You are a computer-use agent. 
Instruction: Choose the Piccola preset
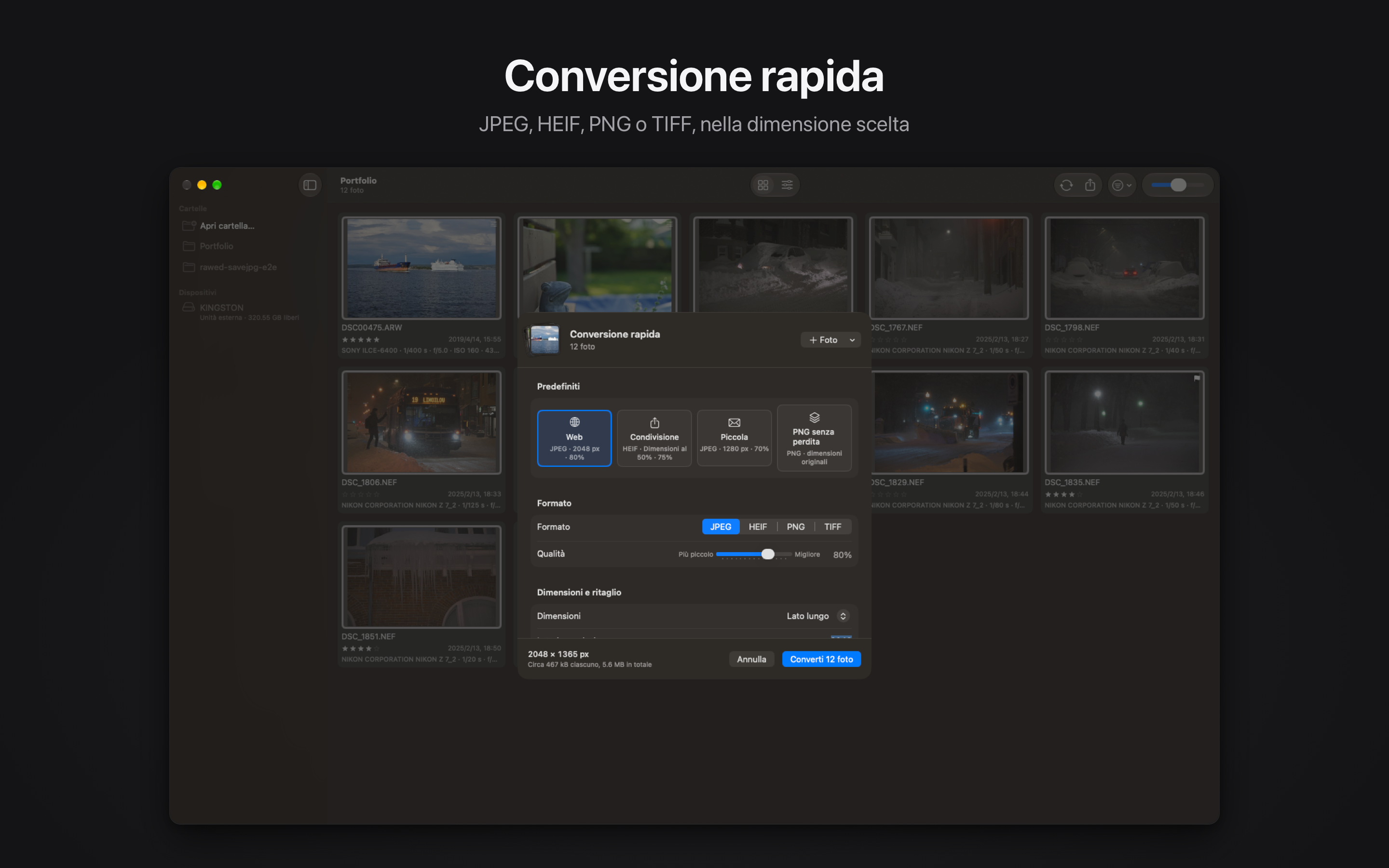[734, 438]
